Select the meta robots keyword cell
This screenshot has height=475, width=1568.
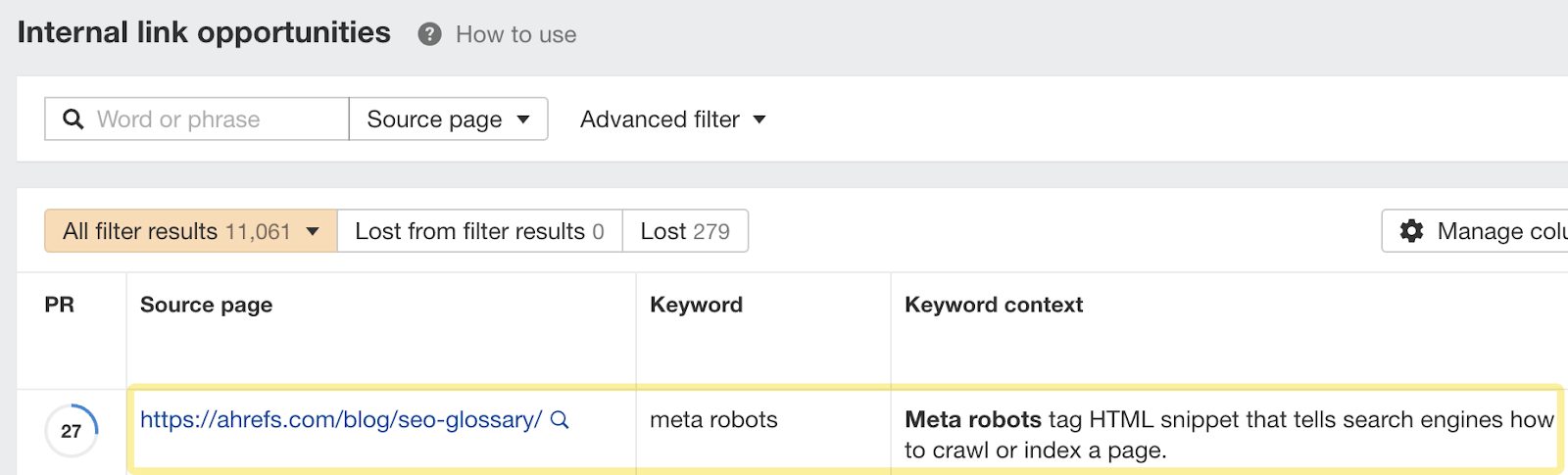click(x=713, y=420)
